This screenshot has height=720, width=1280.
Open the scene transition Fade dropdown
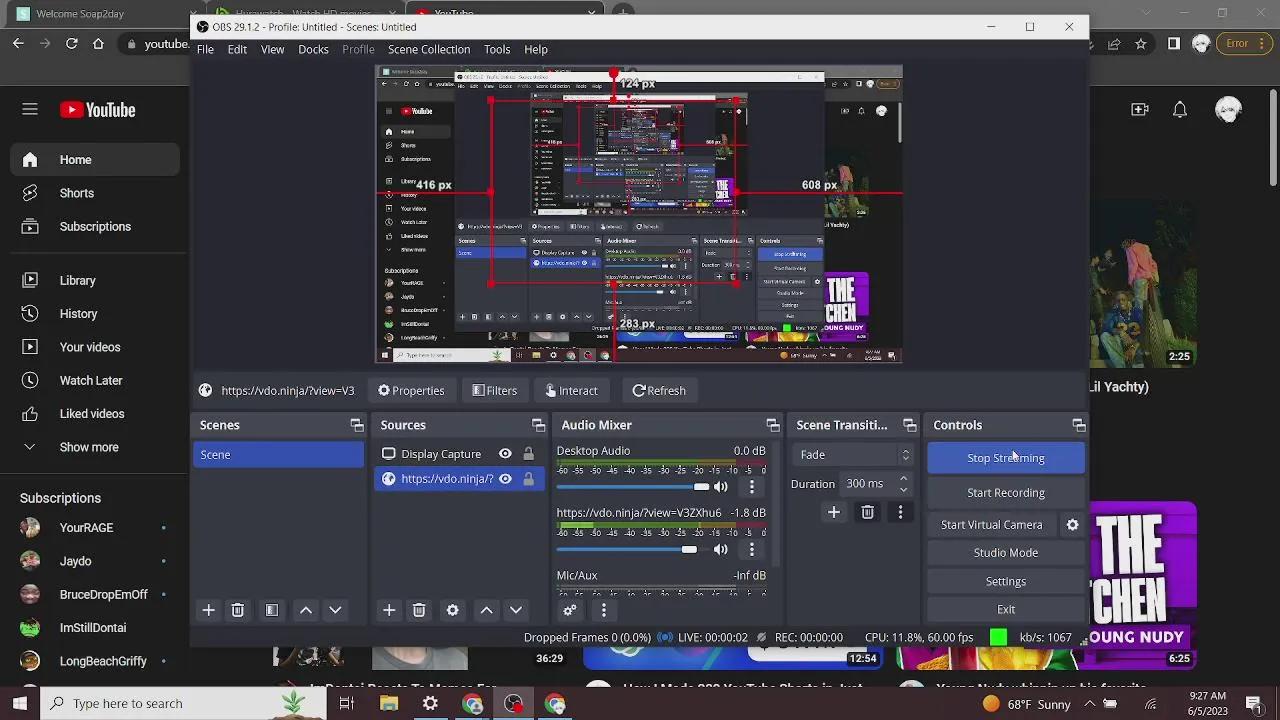(x=851, y=454)
